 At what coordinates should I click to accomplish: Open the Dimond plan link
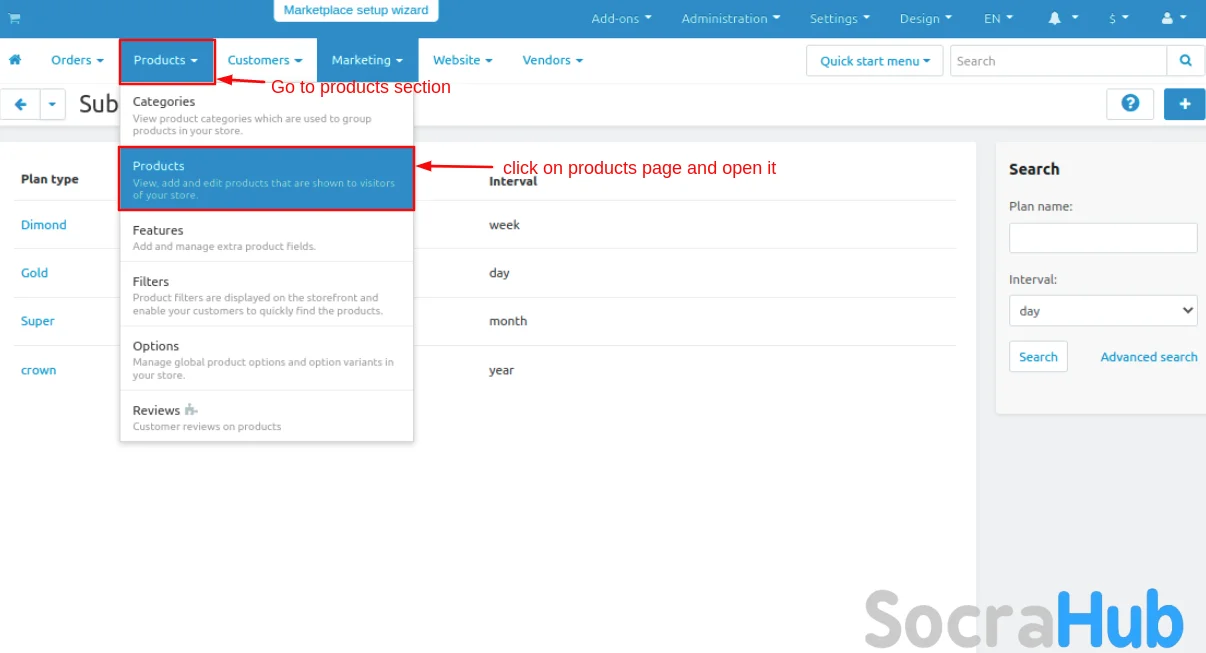click(x=44, y=225)
